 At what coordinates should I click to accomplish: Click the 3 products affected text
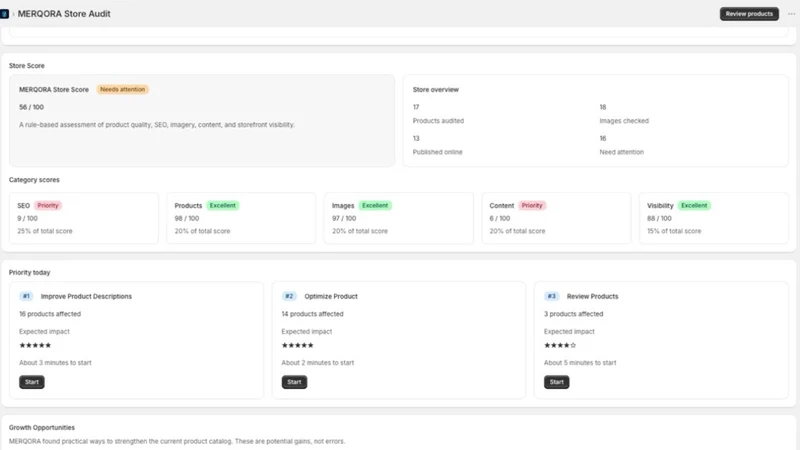point(573,314)
